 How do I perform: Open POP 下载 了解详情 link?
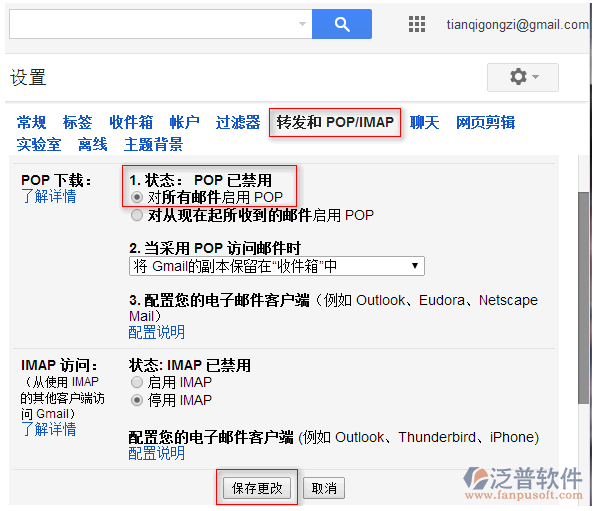(49, 196)
